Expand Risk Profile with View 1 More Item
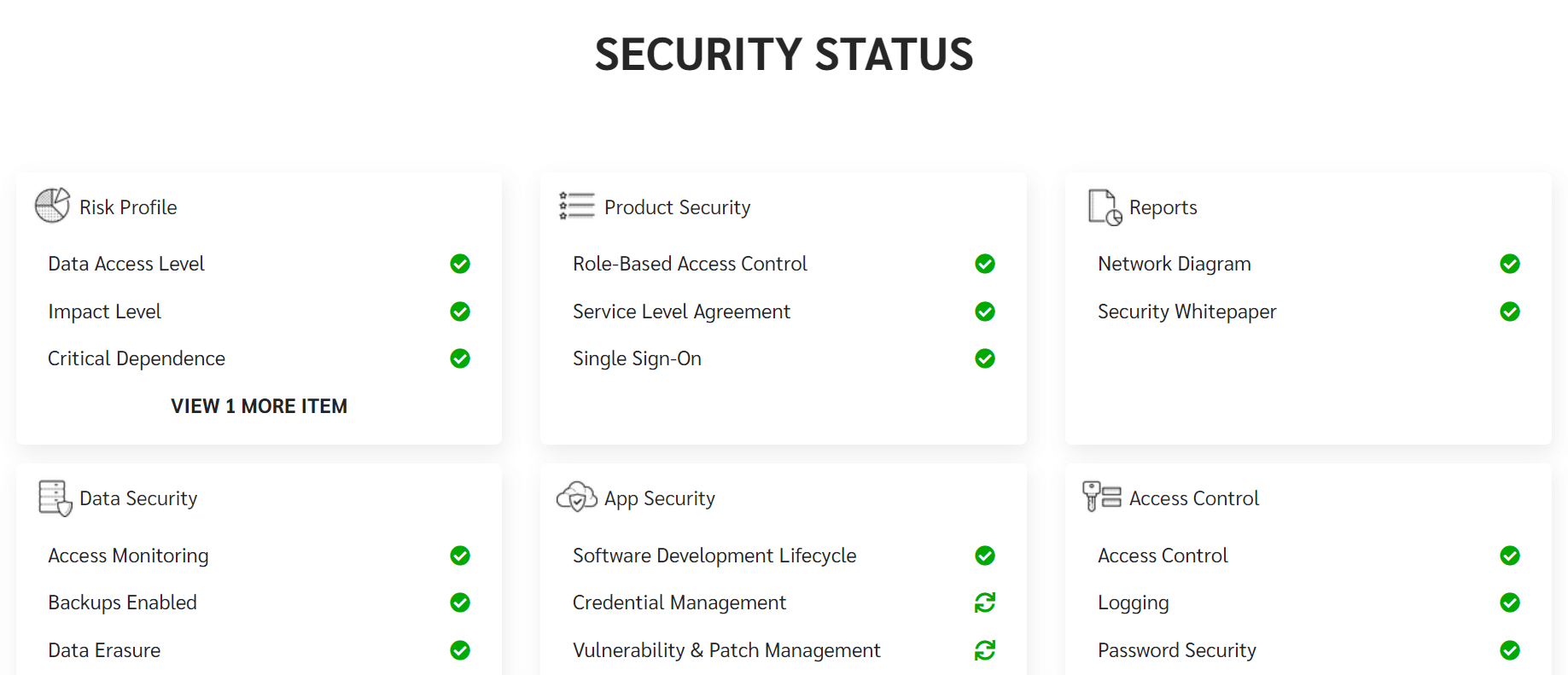This screenshot has width=1568, height=675. tap(259, 406)
